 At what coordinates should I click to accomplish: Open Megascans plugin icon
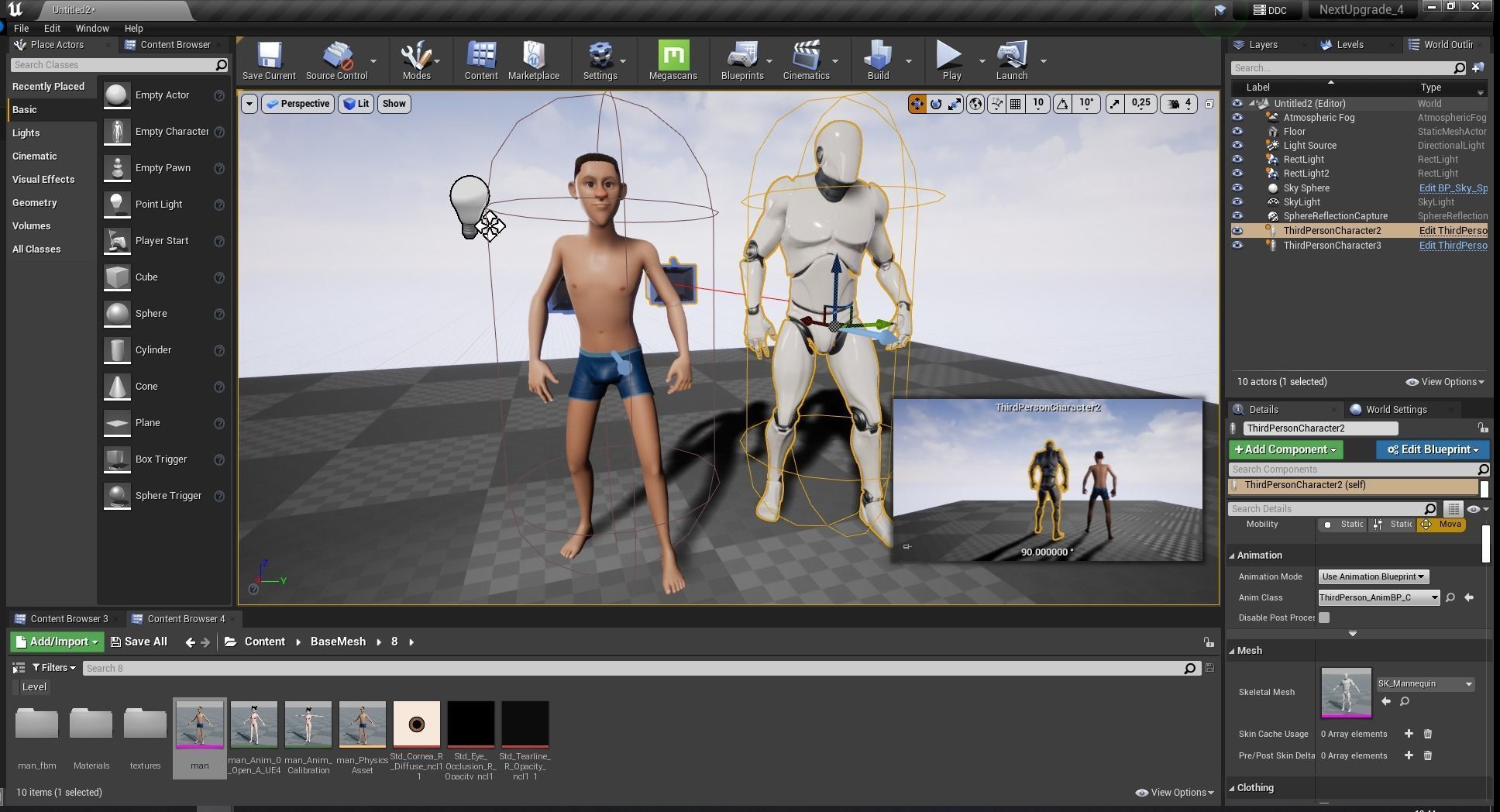click(673, 60)
